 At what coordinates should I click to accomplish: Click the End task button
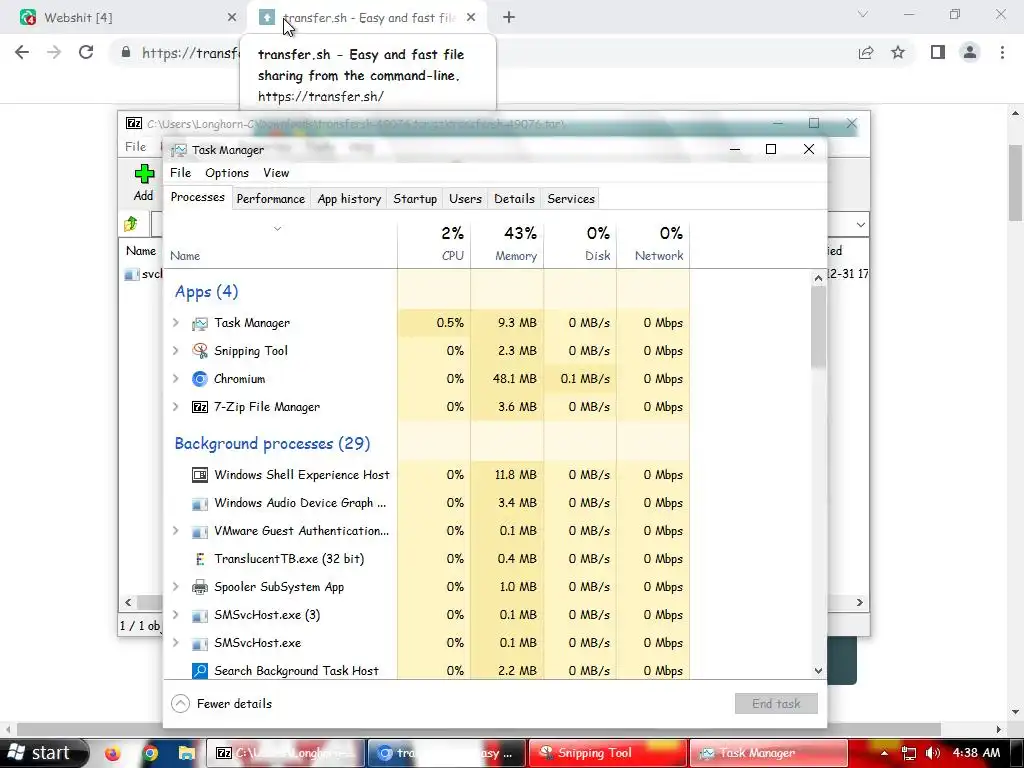click(776, 703)
